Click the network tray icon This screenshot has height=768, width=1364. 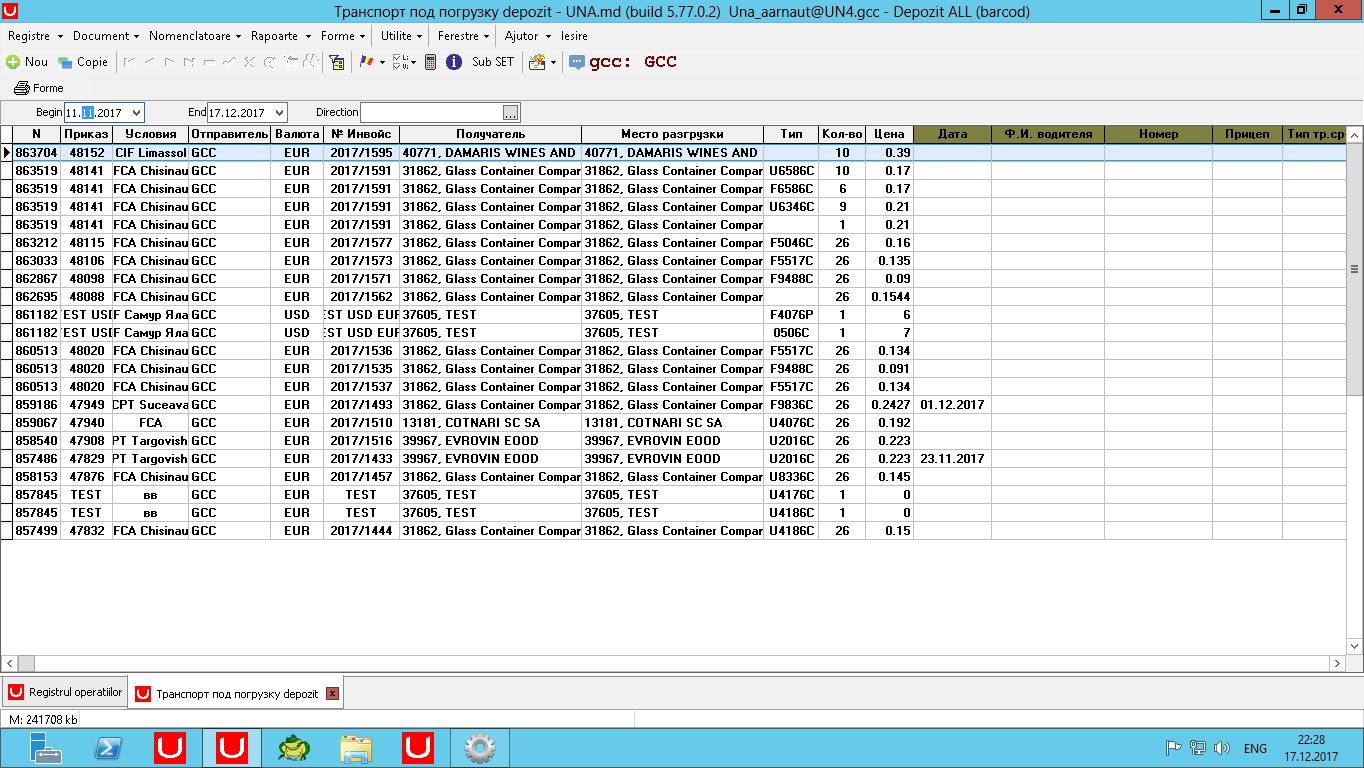point(1198,748)
